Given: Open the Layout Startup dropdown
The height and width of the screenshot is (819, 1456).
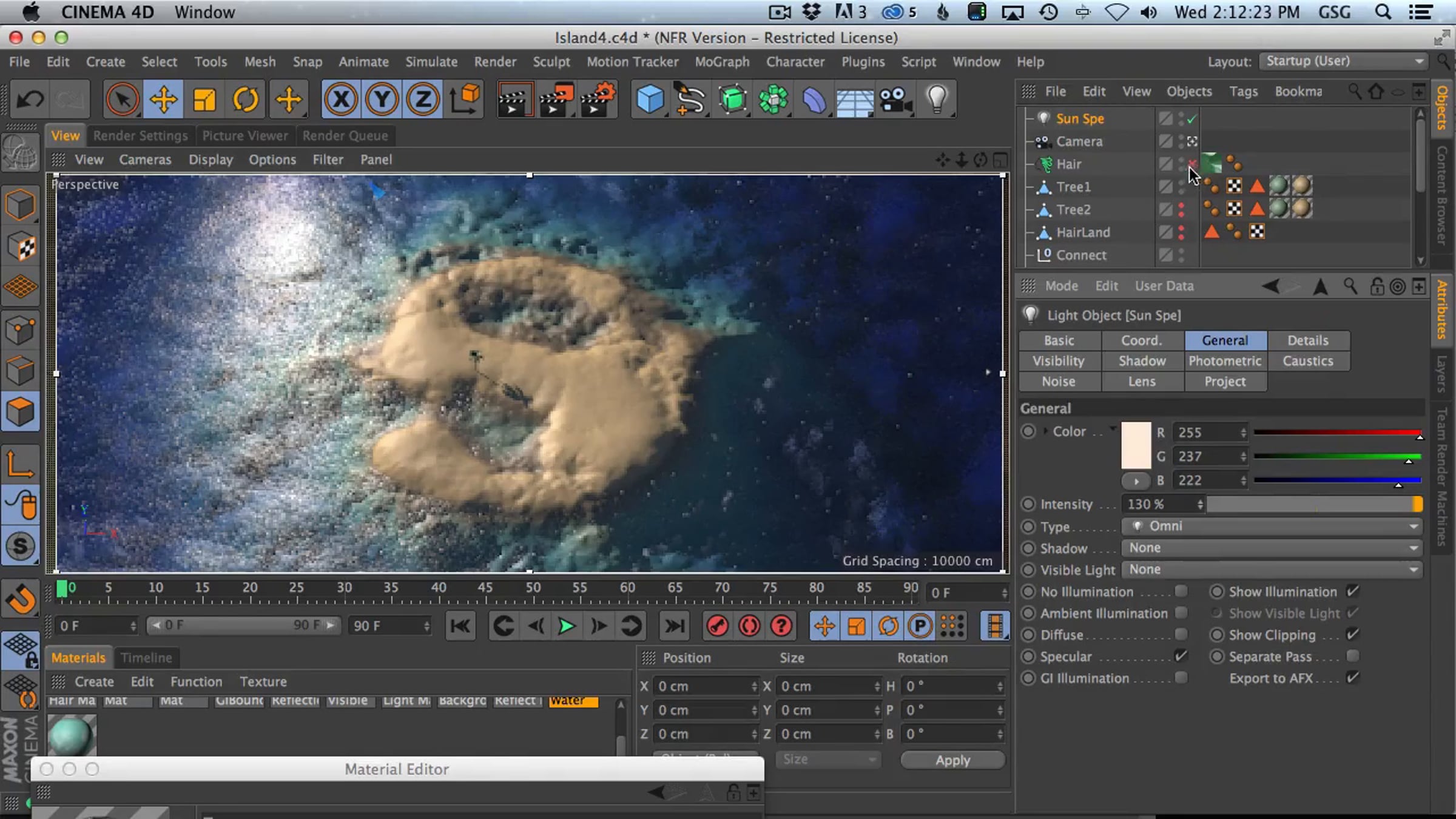Looking at the screenshot, I should pos(1343,61).
